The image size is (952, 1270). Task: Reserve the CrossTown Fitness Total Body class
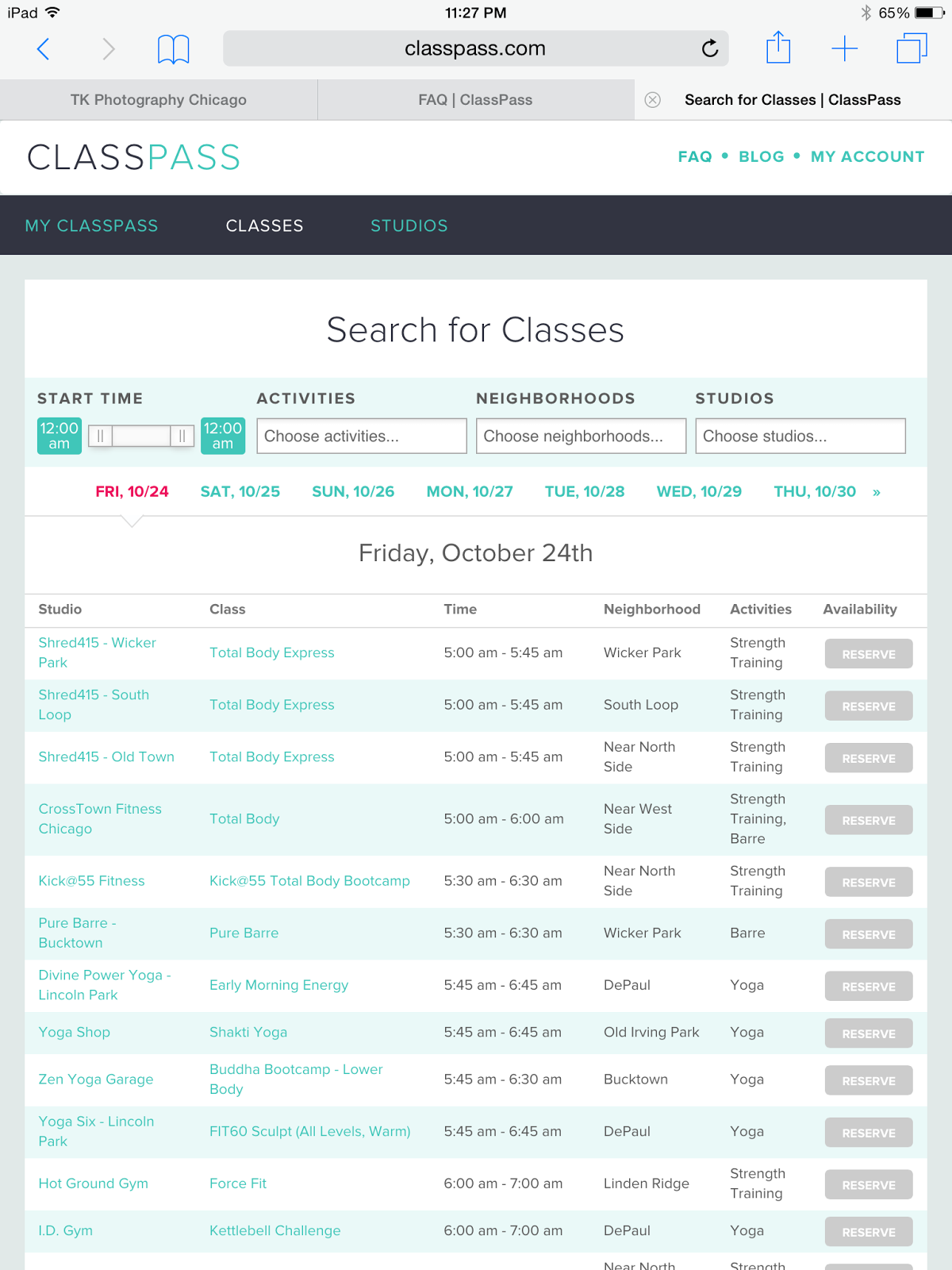869,820
